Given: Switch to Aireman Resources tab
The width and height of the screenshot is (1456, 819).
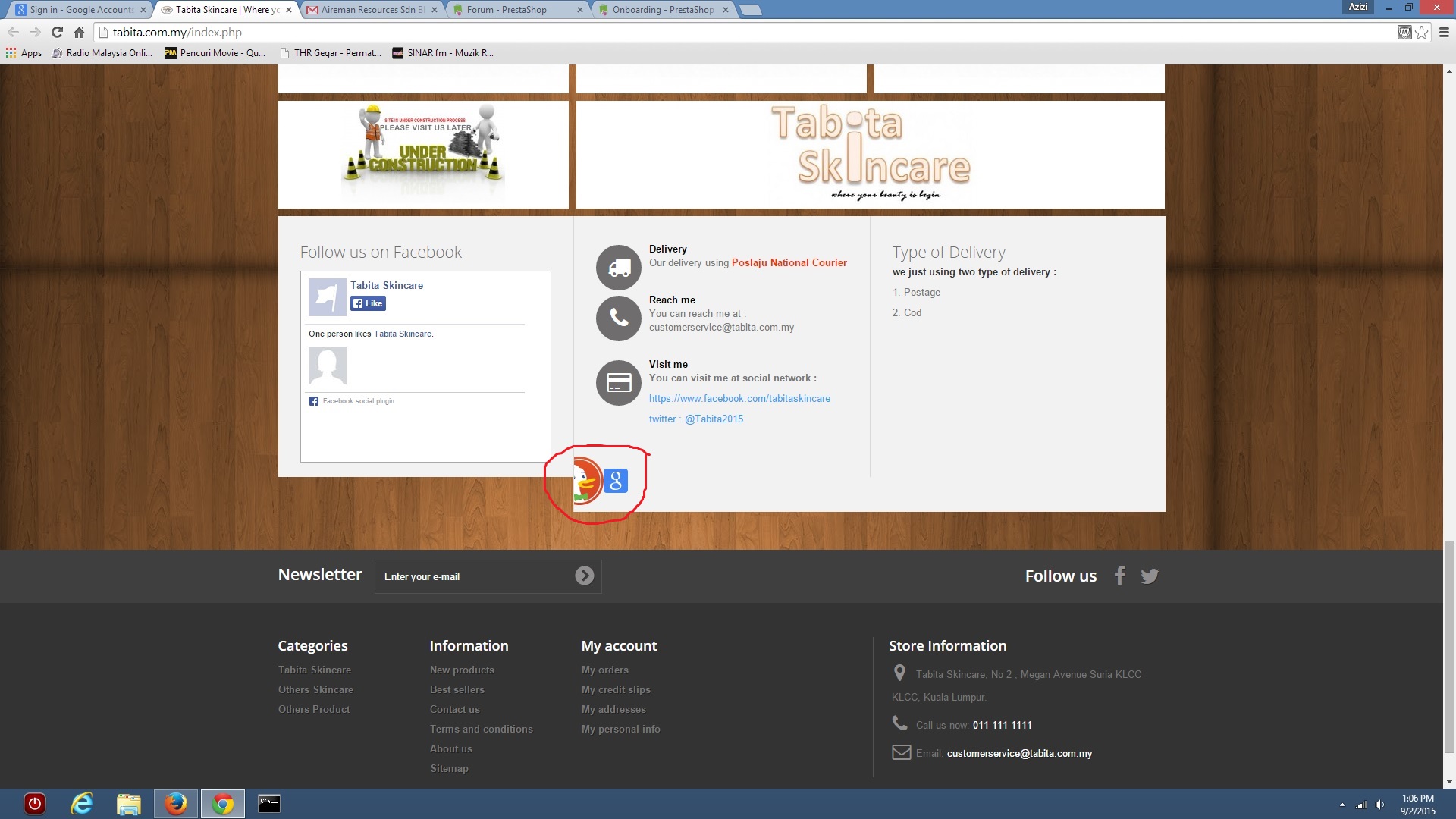Looking at the screenshot, I should pyautogui.click(x=372, y=10).
